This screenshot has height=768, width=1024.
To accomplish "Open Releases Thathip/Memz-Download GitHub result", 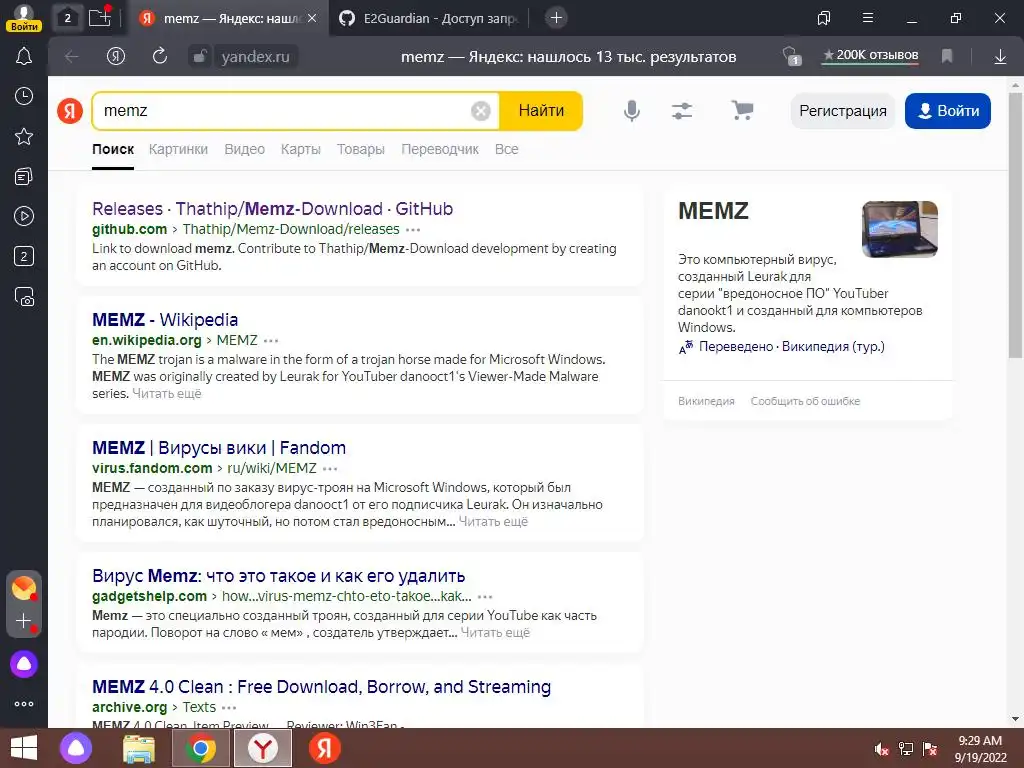I will [x=272, y=209].
